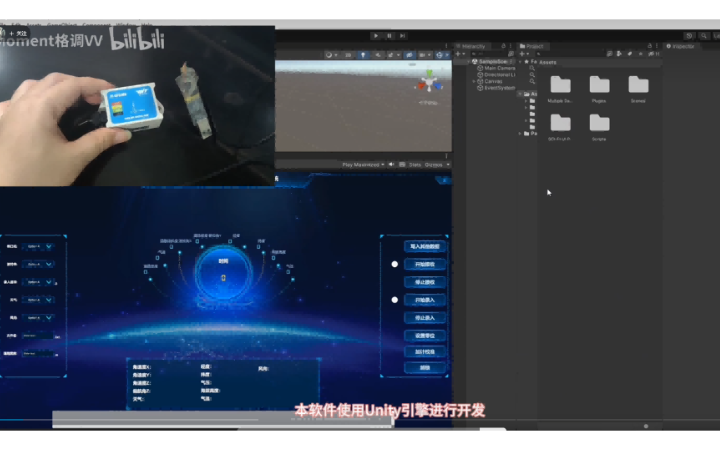
Task: Click the red X axis of Scene gizmo
Action: pos(421,86)
